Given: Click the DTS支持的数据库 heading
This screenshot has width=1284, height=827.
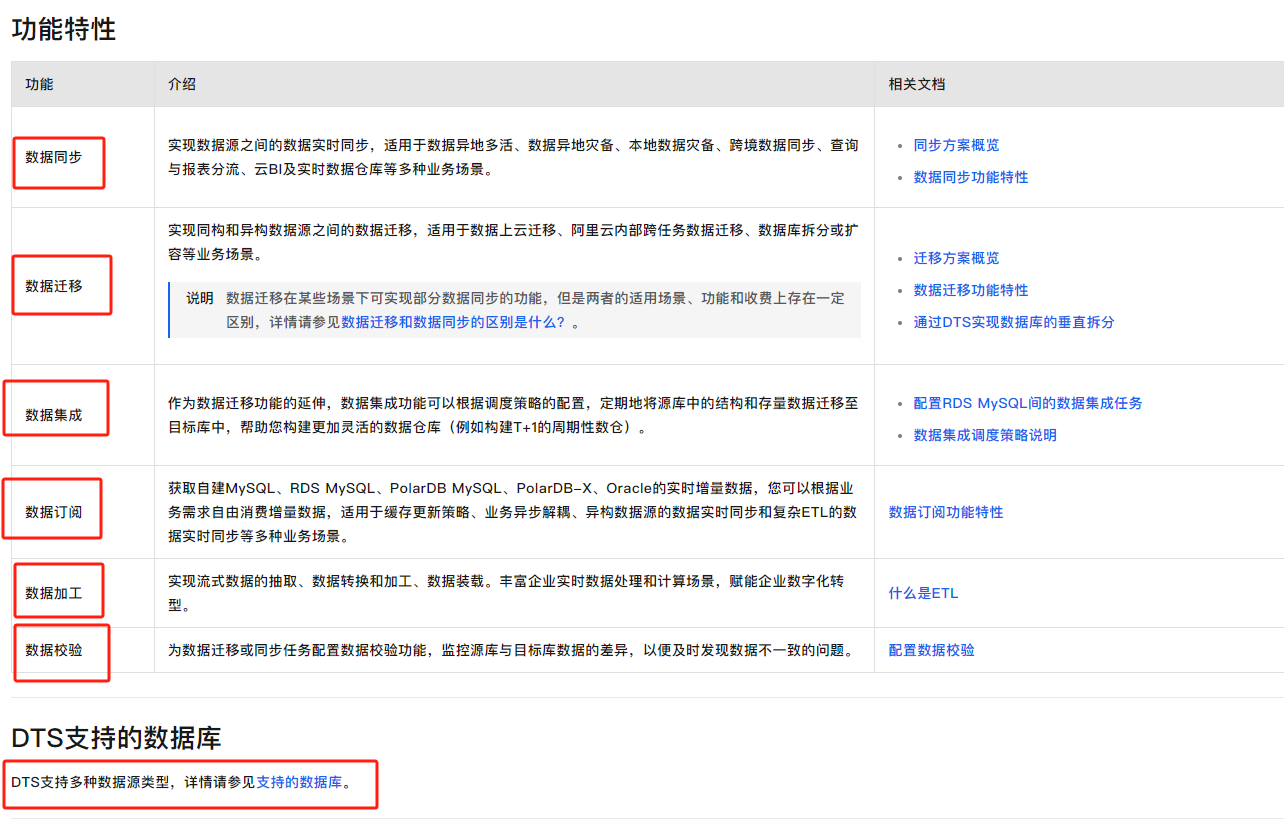Looking at the screenshot, I should tap(116, 738).
